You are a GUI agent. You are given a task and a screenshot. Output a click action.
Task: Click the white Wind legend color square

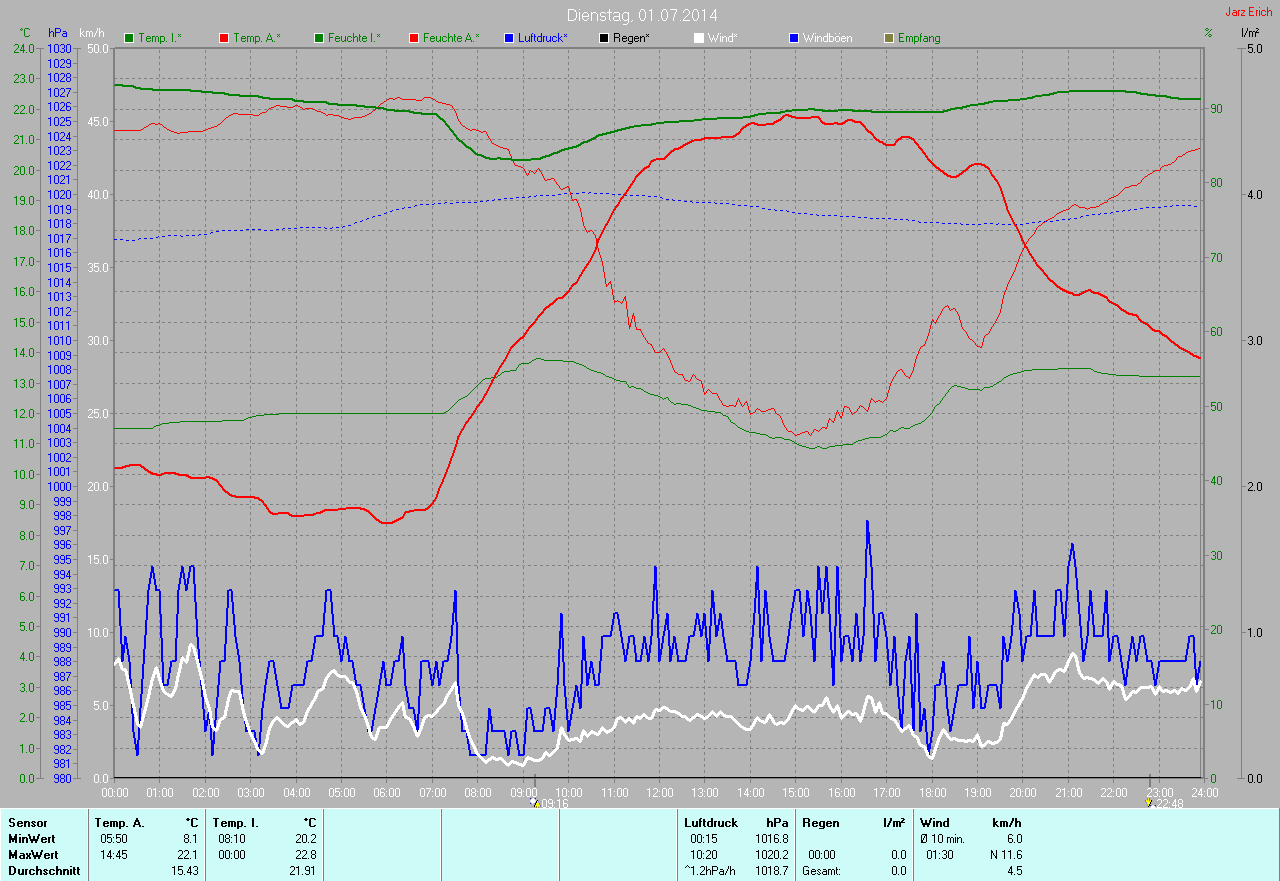(699, 38)
